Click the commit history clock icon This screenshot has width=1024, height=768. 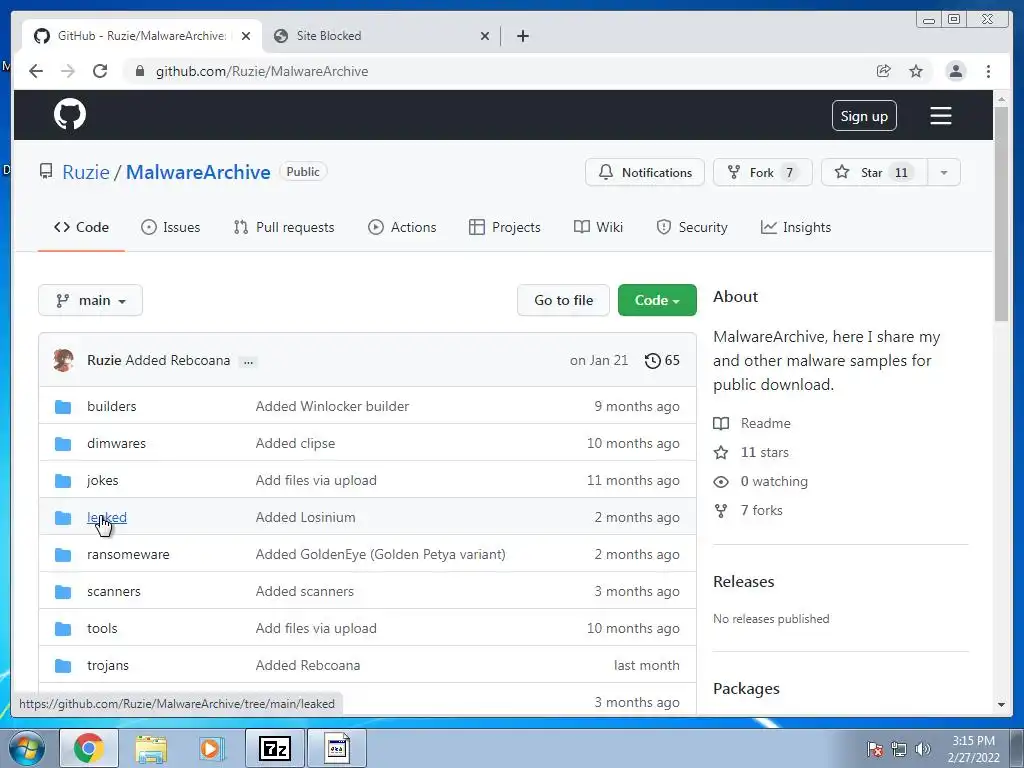pos(652,360)
